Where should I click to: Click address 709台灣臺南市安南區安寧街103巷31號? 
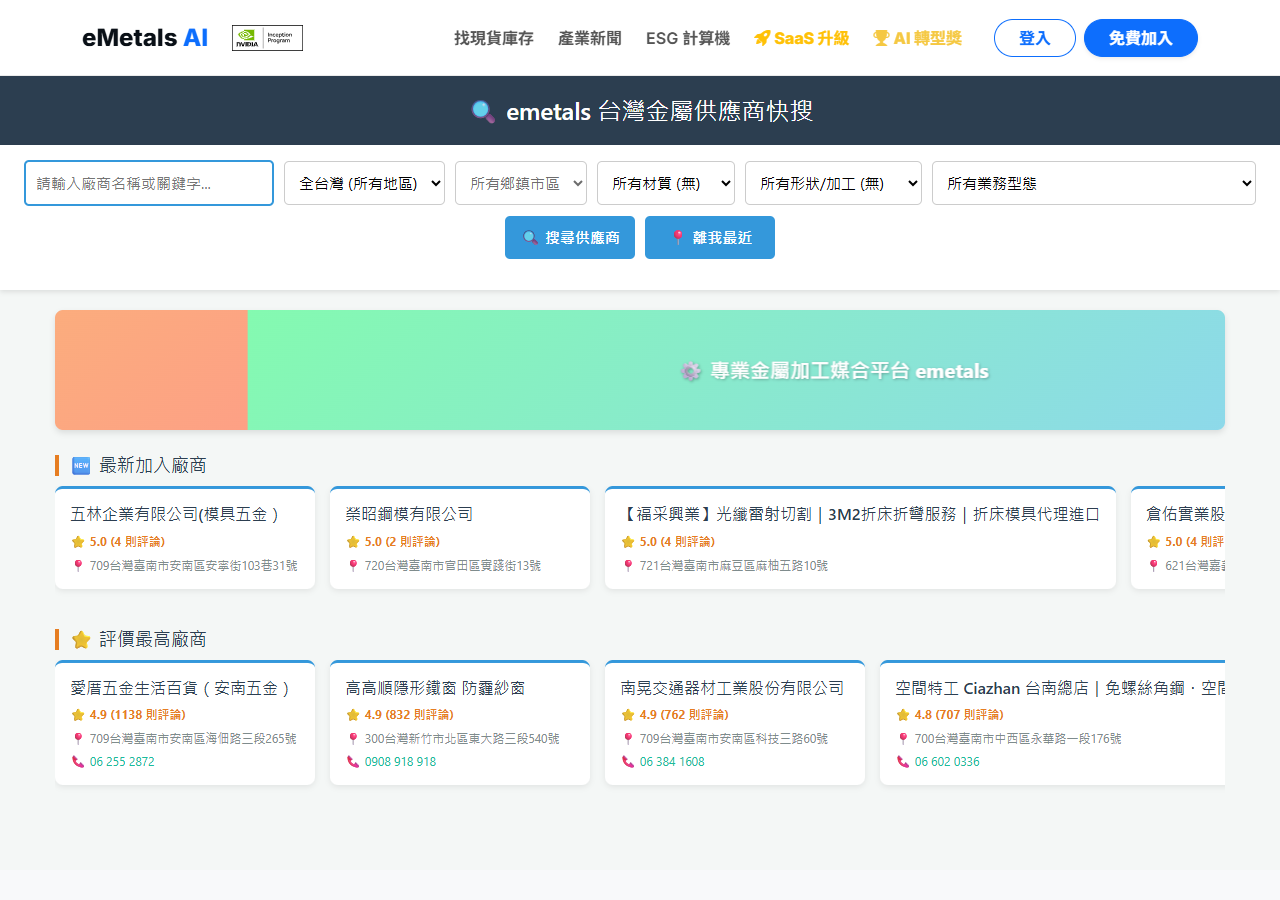coord(193,566)
